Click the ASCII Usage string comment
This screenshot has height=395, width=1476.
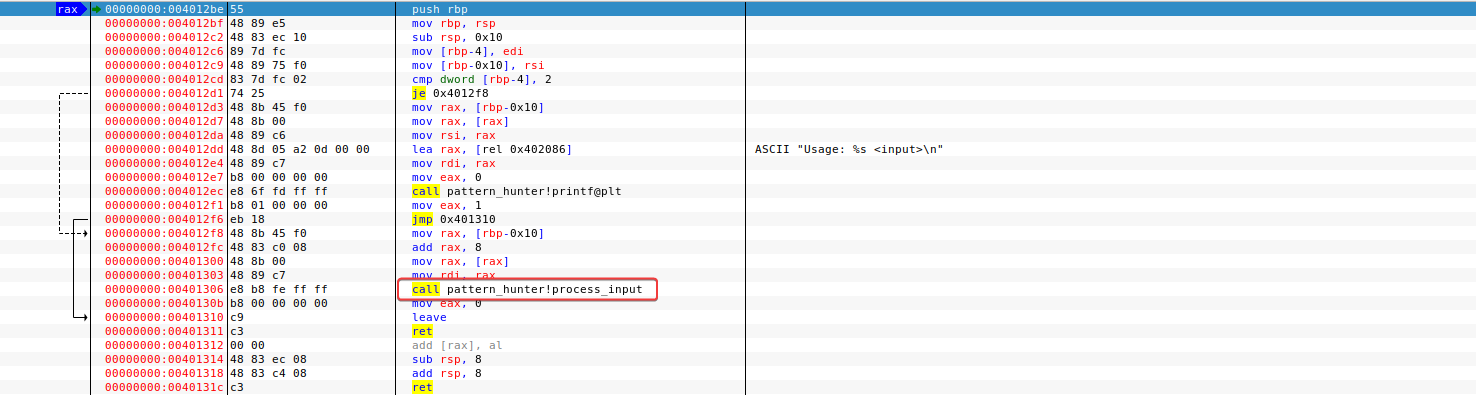click(849, 149)
